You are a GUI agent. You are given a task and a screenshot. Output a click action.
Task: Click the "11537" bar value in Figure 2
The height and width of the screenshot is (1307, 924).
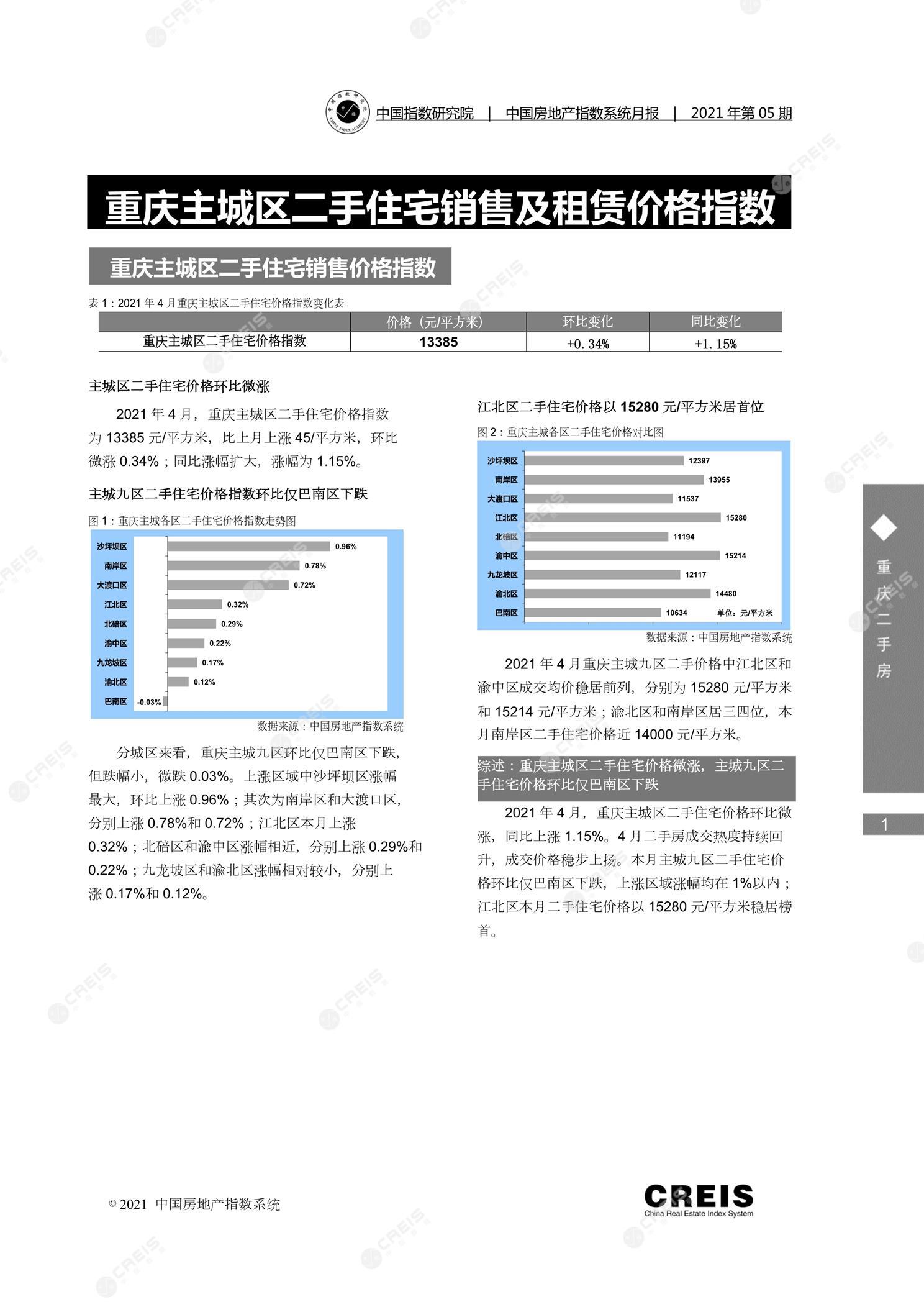[x=688, y=499]
